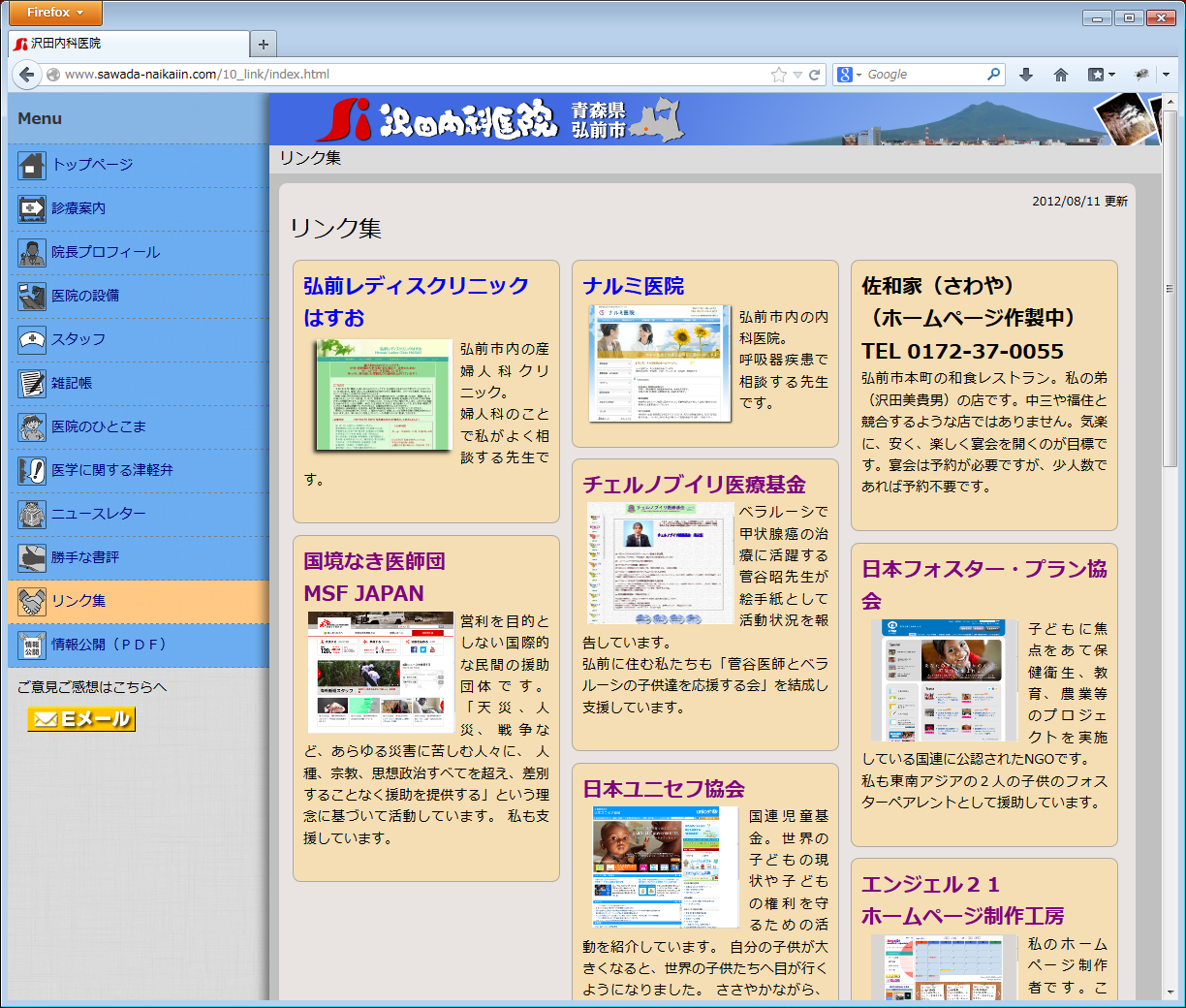Image resolution: width=1186 pixels, height=1008 pixels.
Task: Select the 沢田内科医院 browser tab
Action: click(129, 44)
